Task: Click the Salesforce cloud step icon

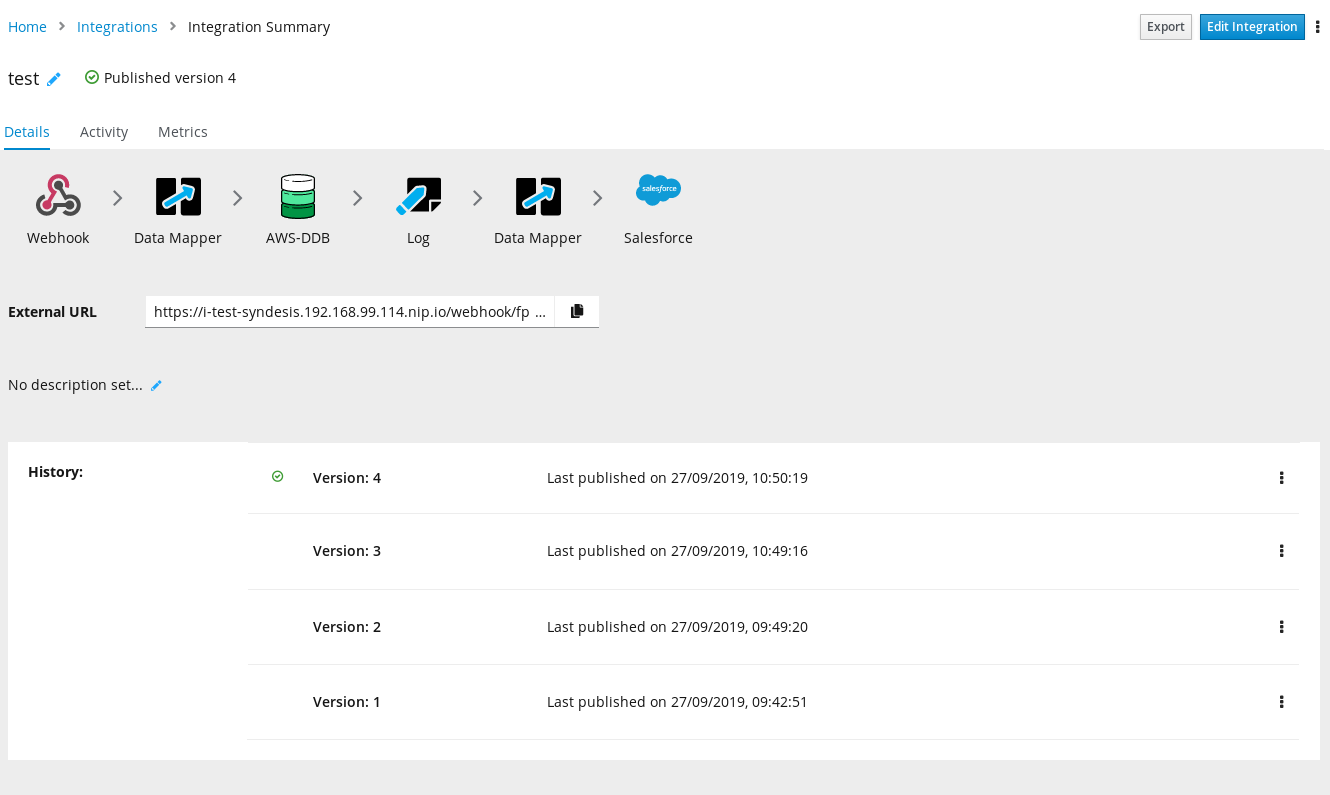Action: coord(658,189)
